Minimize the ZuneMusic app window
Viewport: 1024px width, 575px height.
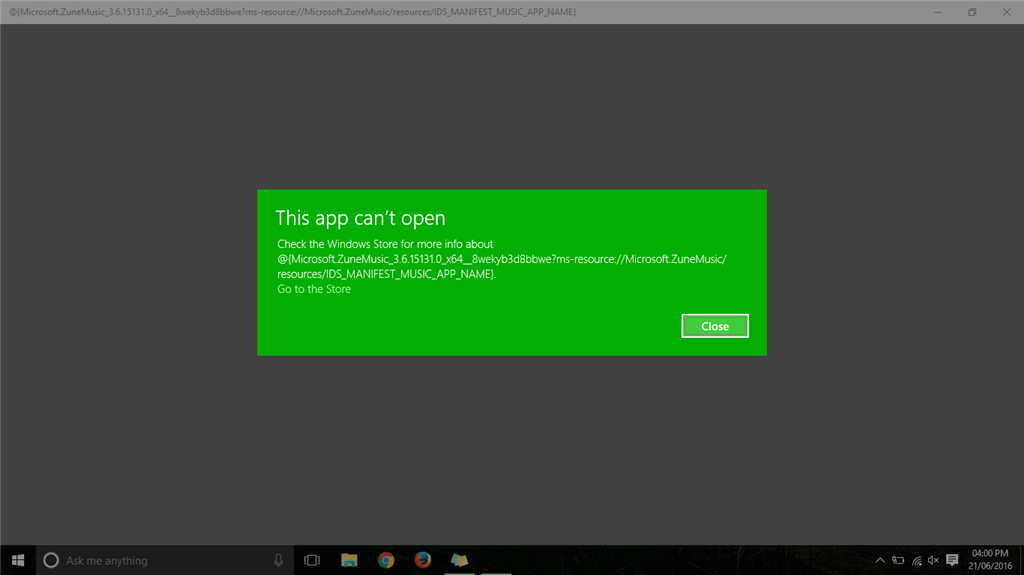(938, 12)
